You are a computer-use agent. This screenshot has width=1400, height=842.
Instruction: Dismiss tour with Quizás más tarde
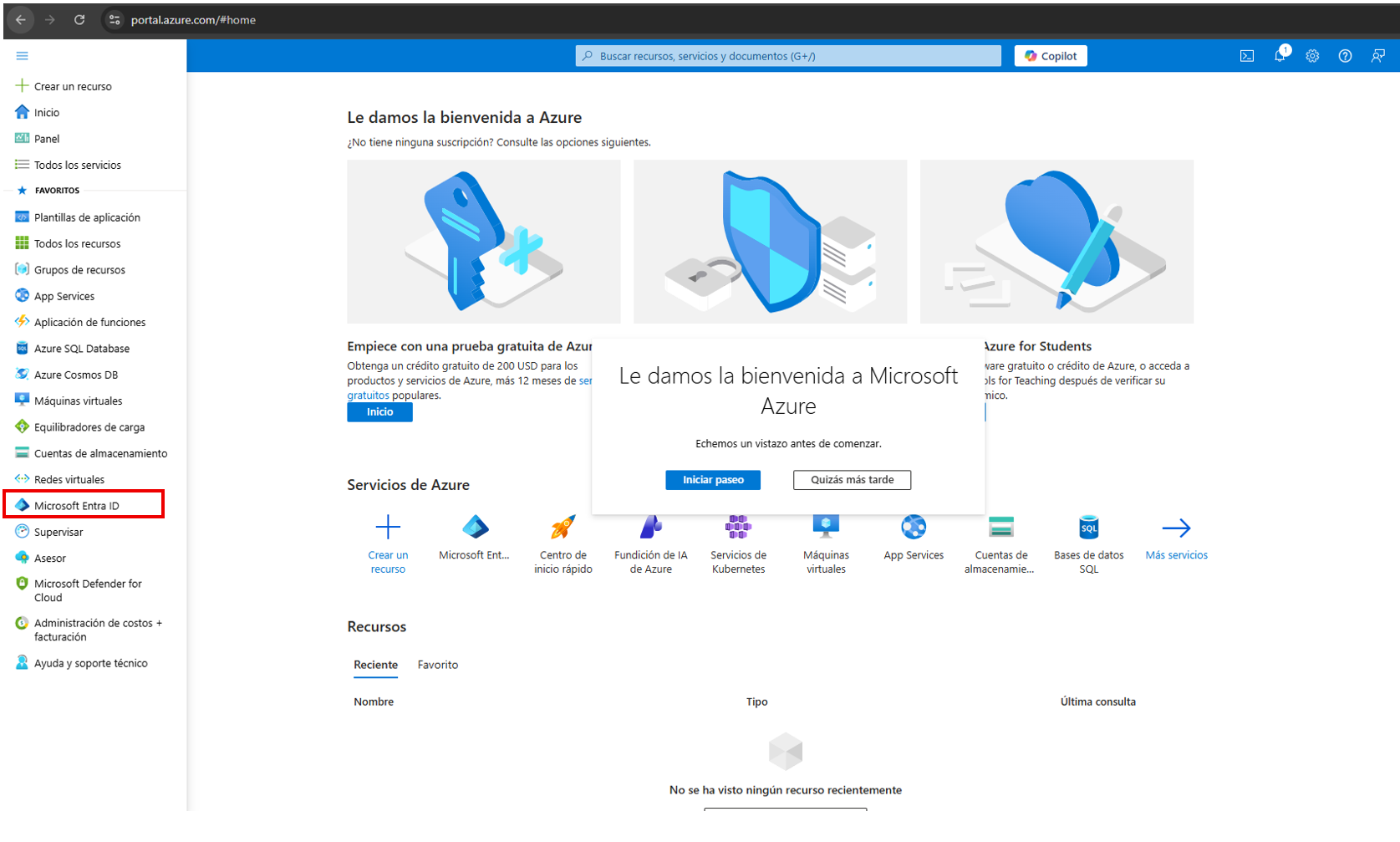tap(852, 480)
